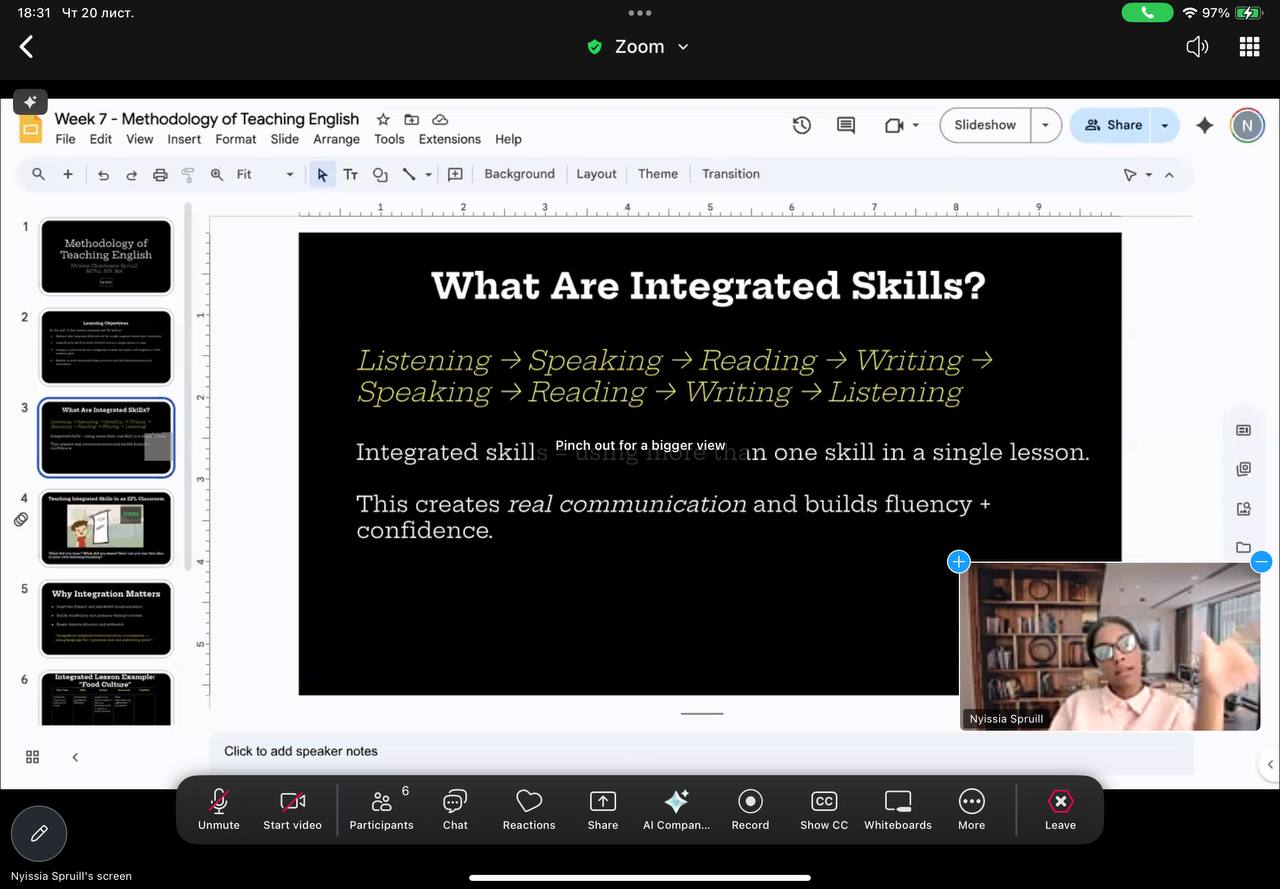Start recording with Record button
Viewport: 1280px width, 889px height.
click(x=750, y=809)
